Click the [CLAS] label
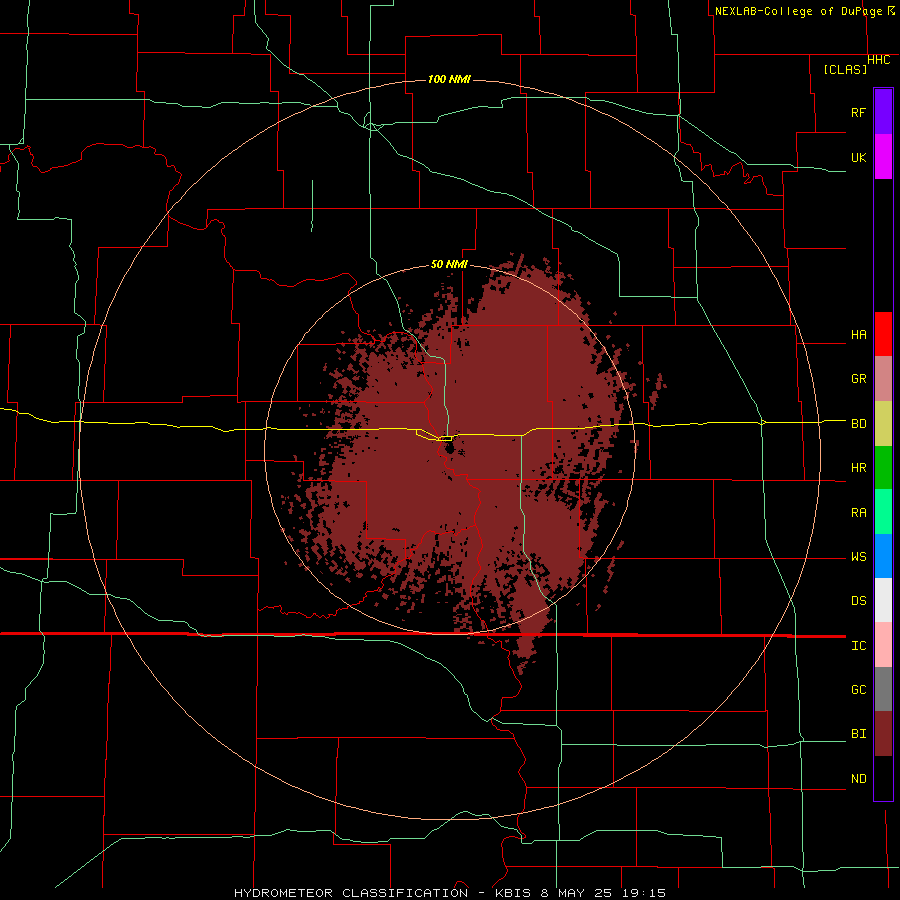Viewport: 900px width, 900px height. point(845,69)
